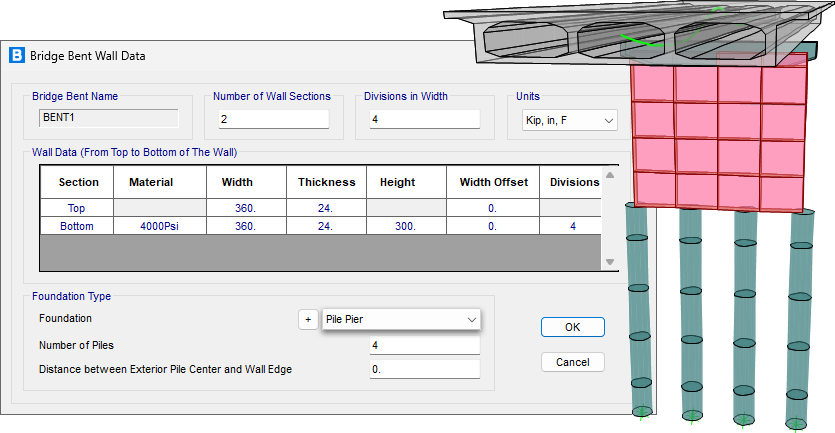
Task: Expand the Pile Pier foundation dropdown
Action: (x=401, y=320)
